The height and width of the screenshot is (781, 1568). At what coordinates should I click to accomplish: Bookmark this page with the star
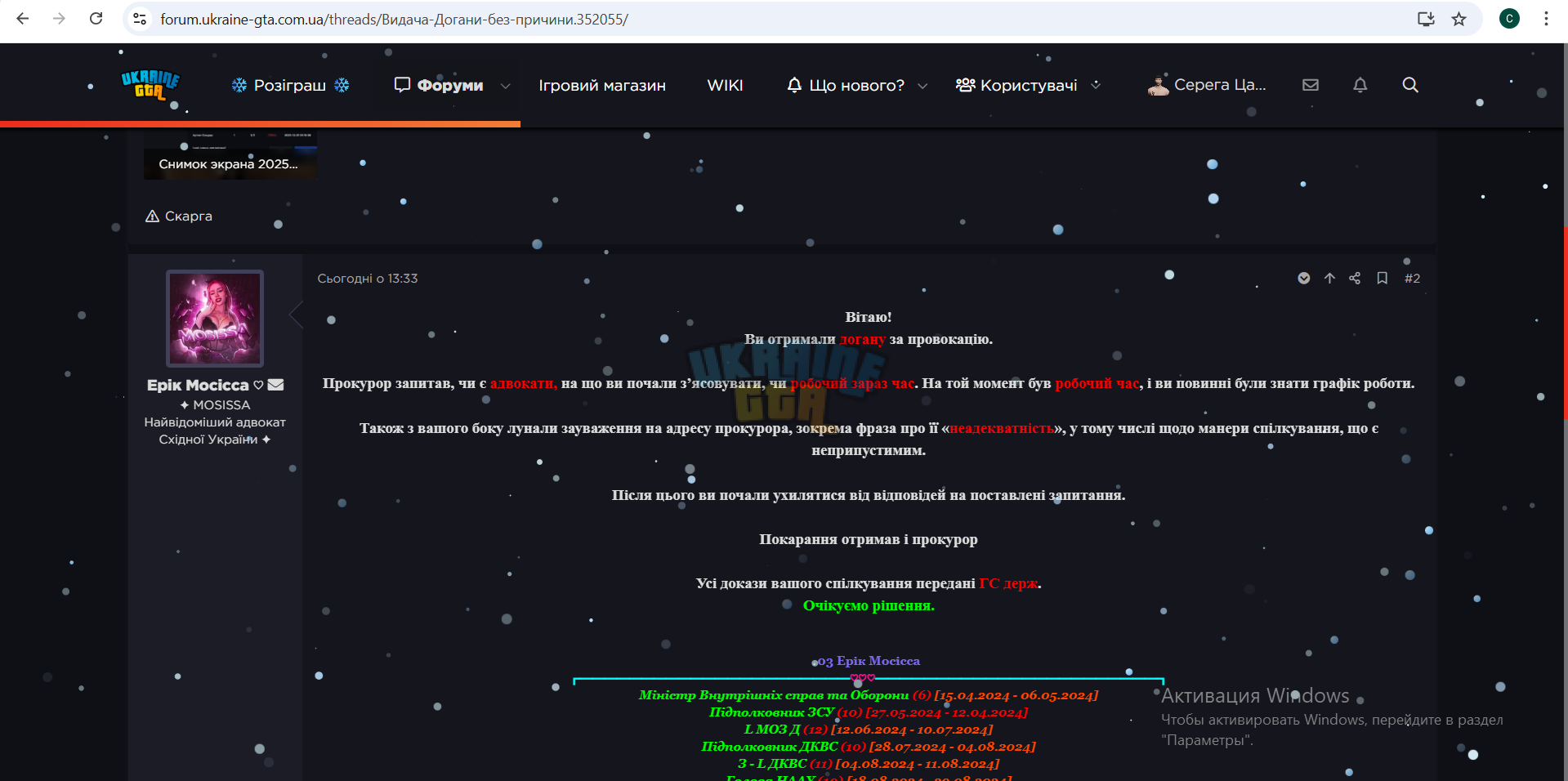pyautogui.click(x=1459, y=19)
